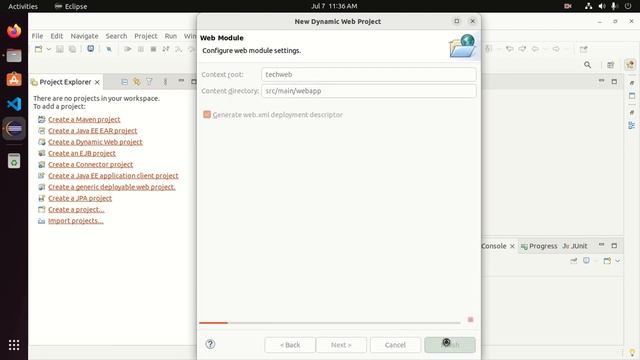Click the Save icon in Eclipse toolbar
Image resolution: width=640 pixels, height=360 pixels.
point(60,49)
